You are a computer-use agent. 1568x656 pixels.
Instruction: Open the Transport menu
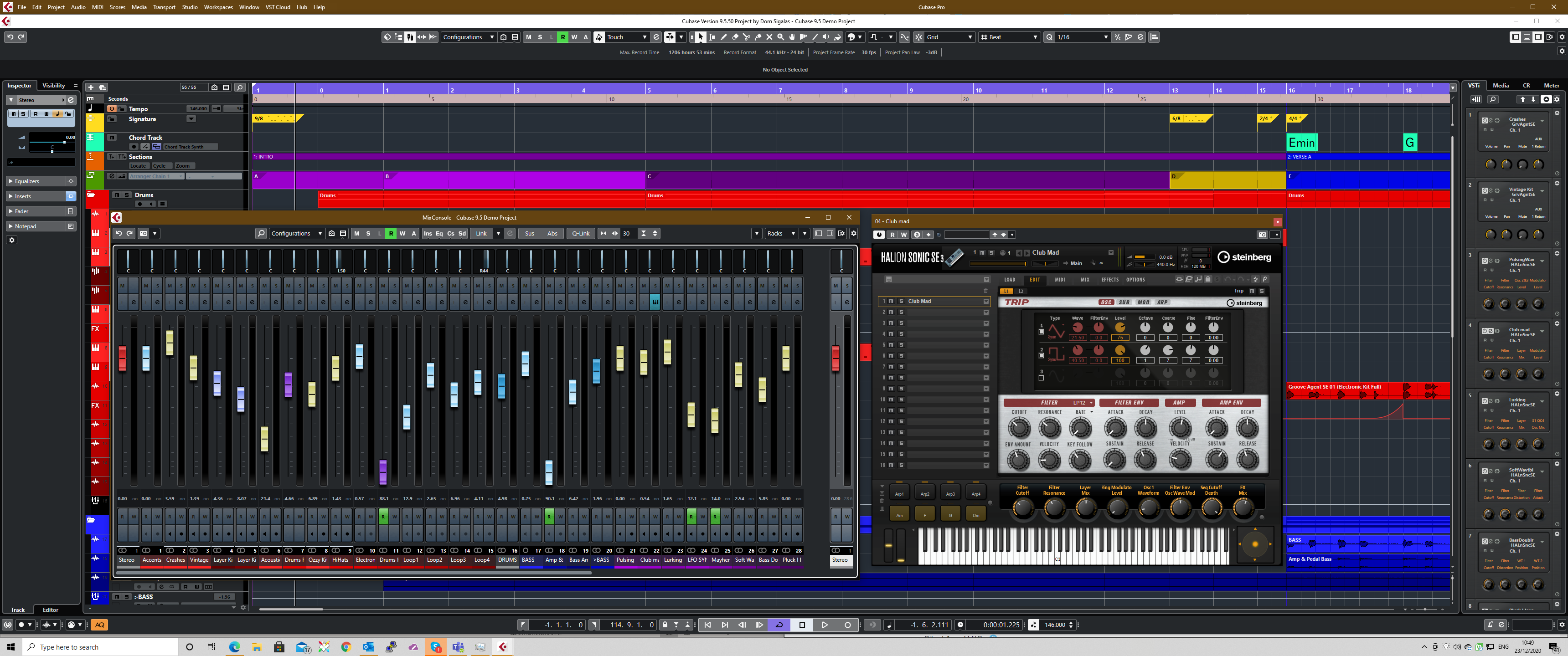pyautogui.click(x=164, y=7)
